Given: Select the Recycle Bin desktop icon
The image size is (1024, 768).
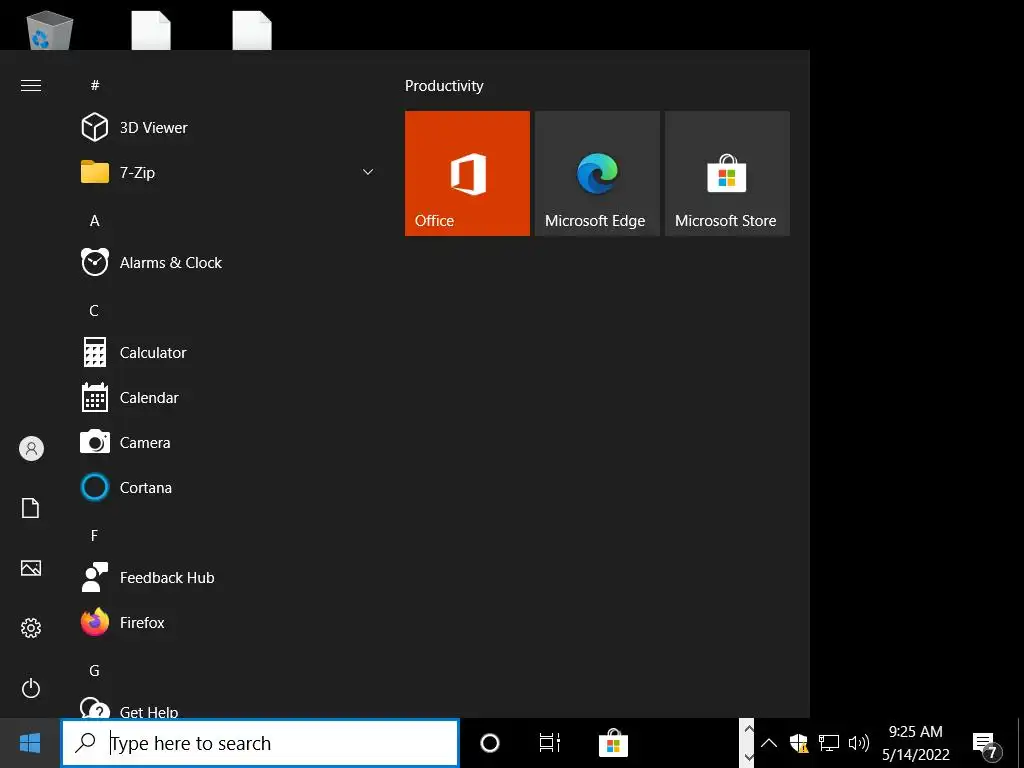Looking at the screenshot, I should [49, 29].
